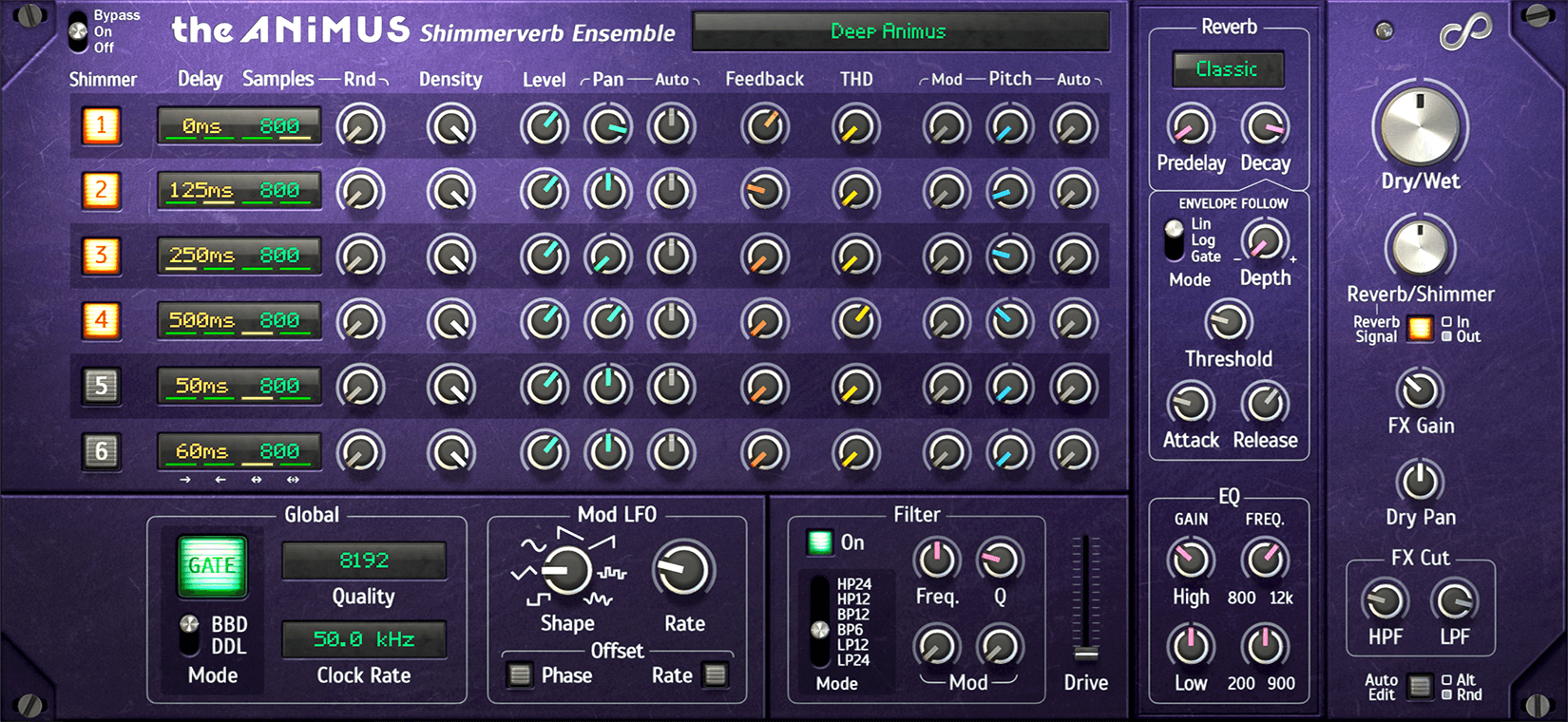Viewport: 1568px width, 722px height.
Task: Click the right arrow under delay display
Action: coord(185,480)
